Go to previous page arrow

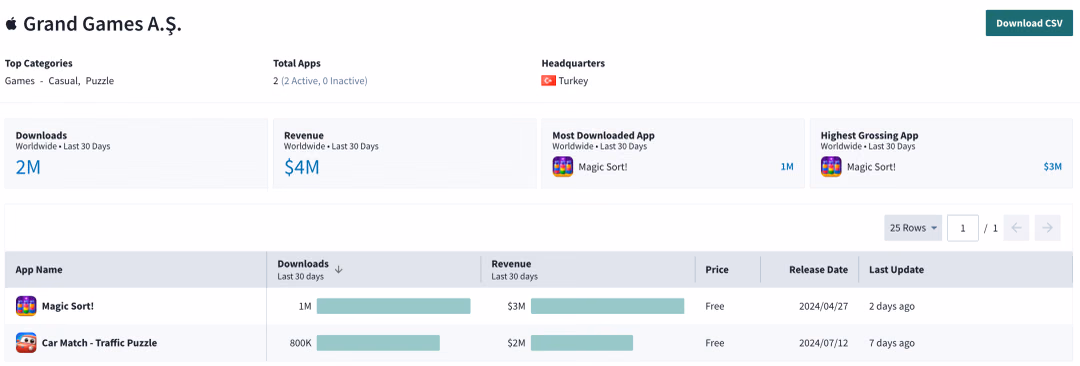(x=1016, y=228)
